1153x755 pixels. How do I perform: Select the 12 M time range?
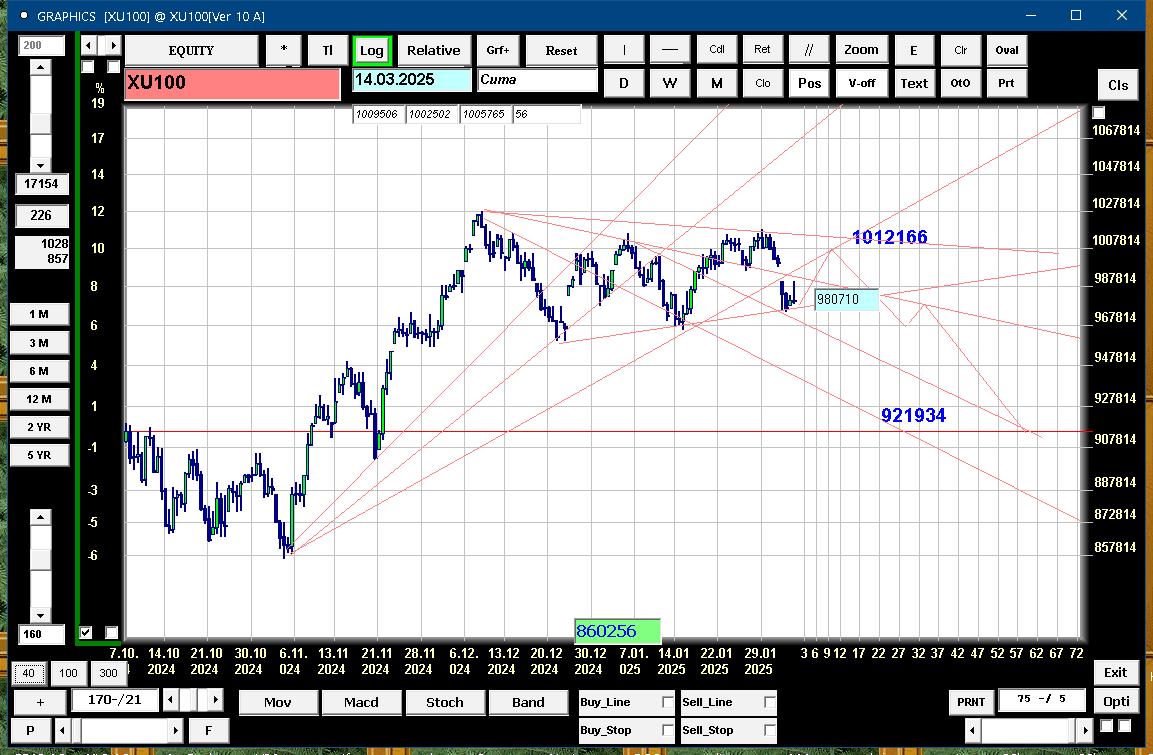(x=39, y=399)
